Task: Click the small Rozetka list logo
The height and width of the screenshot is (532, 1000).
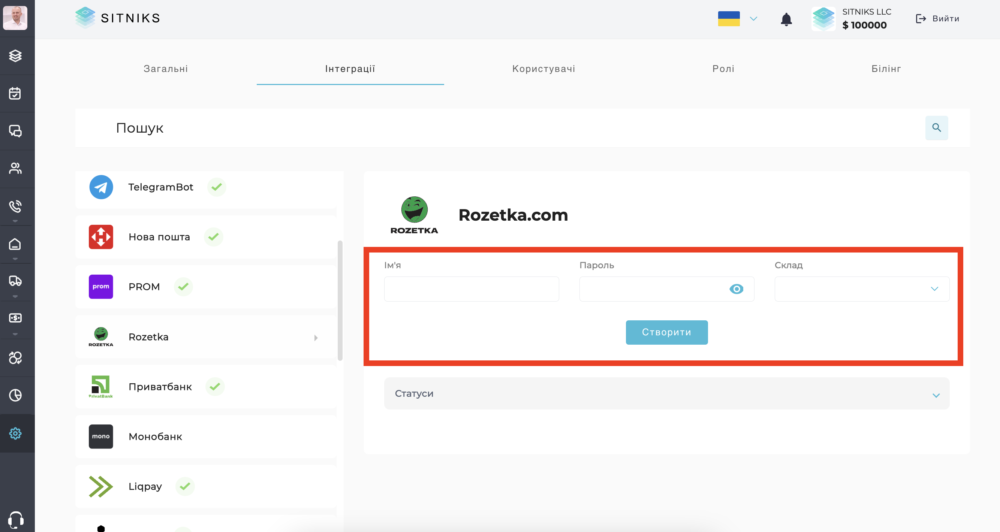Action: (x=101, y=337)
